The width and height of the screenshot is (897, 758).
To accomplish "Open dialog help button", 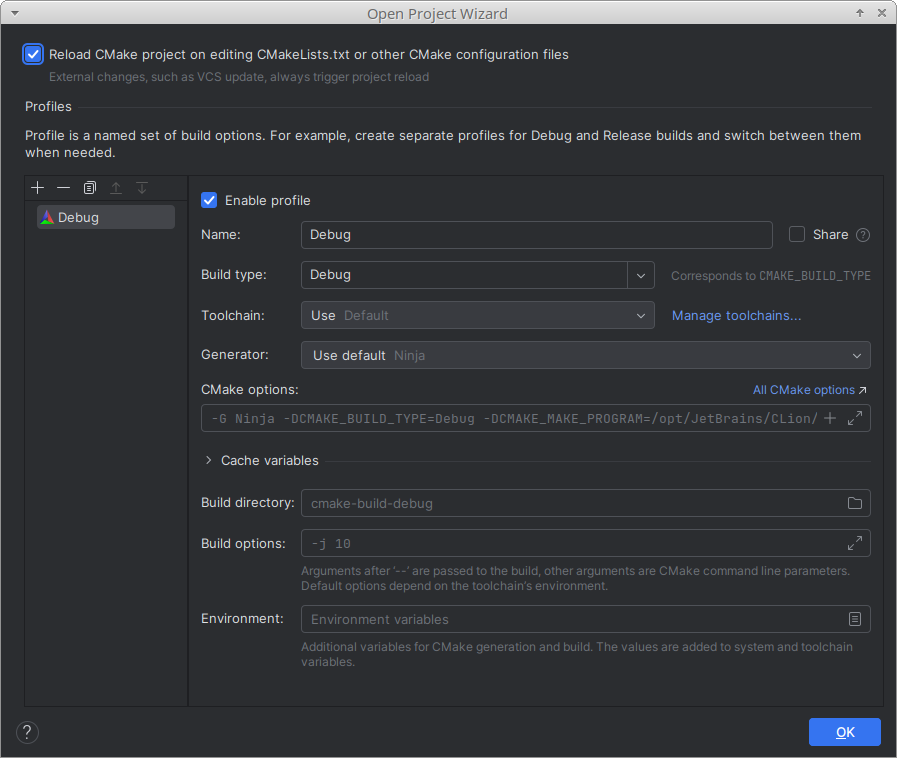I will pyautogui.click(x=27, y=732).
